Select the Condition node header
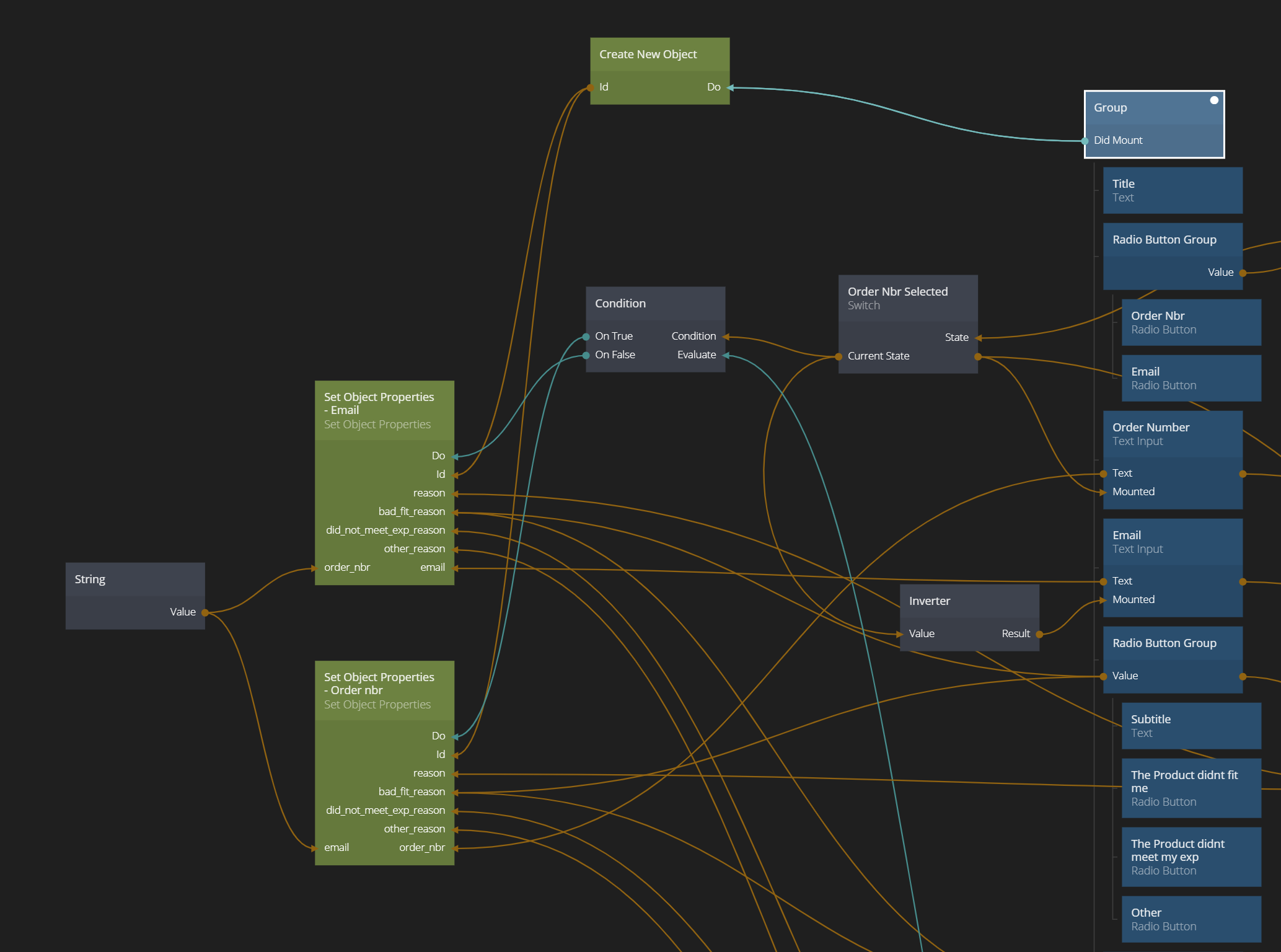The width and height of the screenshot is (1281, 952). click(655, 304)
